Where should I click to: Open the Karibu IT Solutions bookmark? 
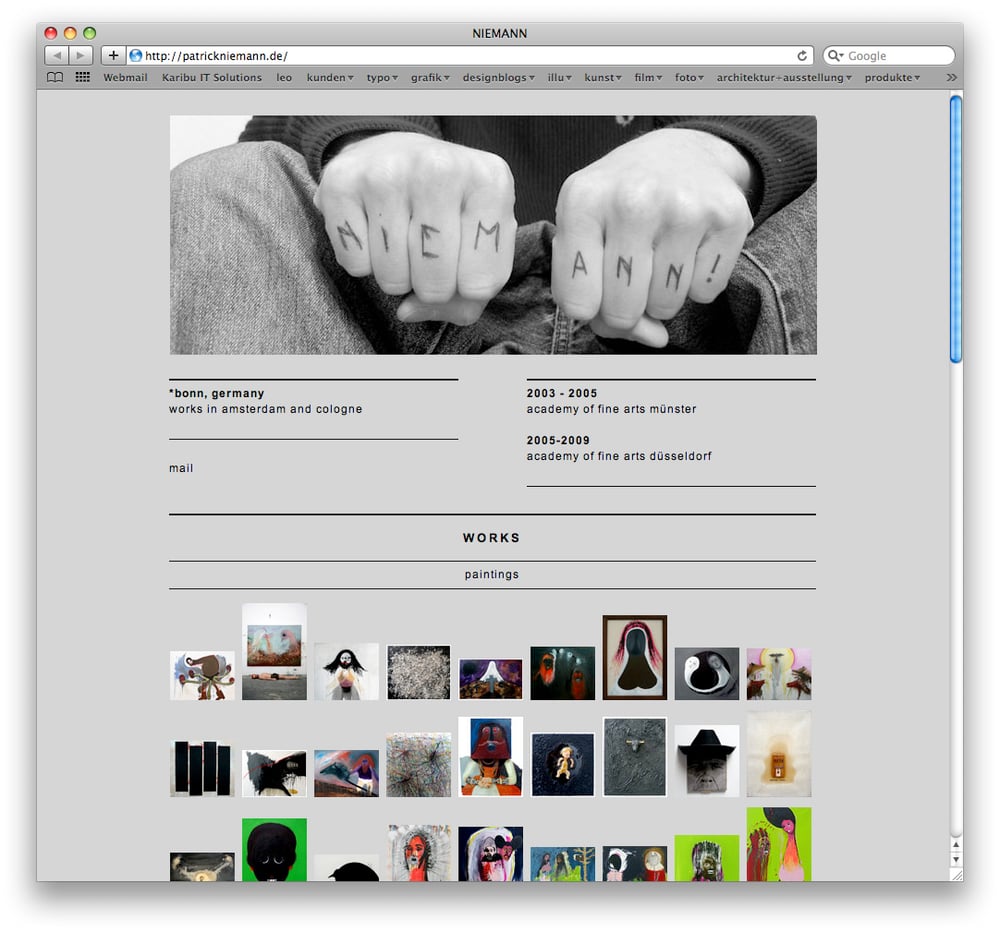(212, 77)
